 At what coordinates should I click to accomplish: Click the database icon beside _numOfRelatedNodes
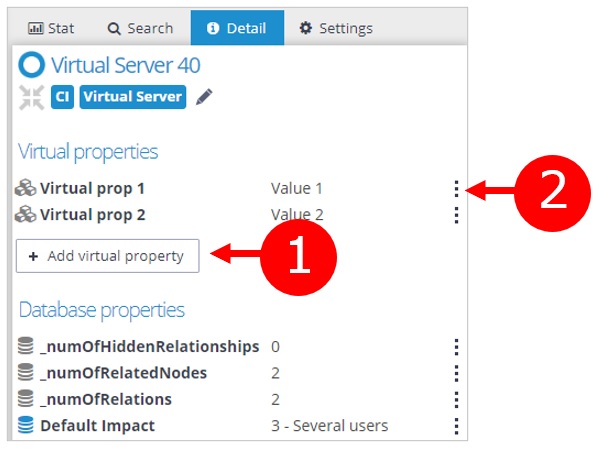pyautogui.click(x=27, y=373)
